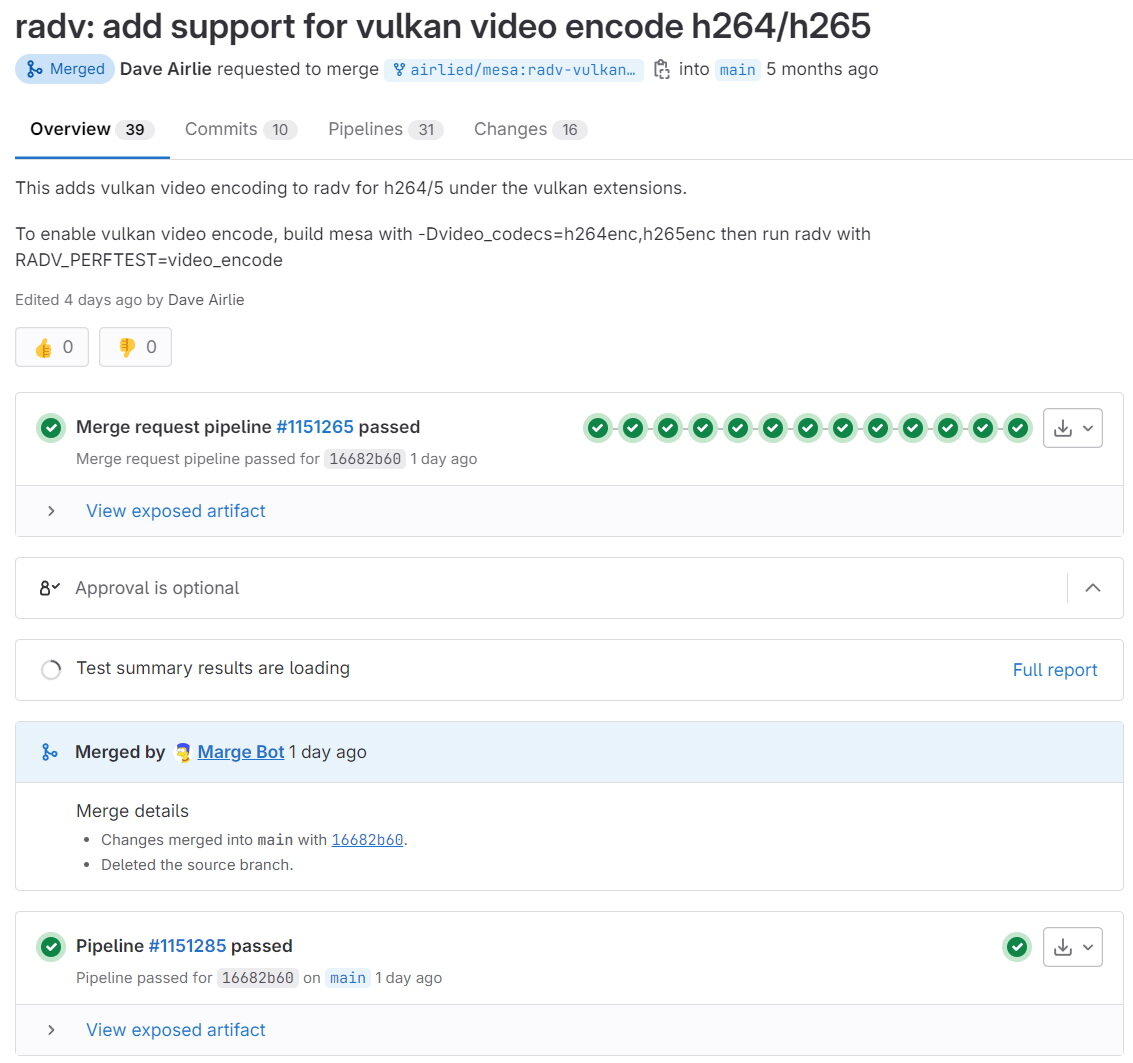Click the fifth pipeline stage status icon

tap(738, 429)
